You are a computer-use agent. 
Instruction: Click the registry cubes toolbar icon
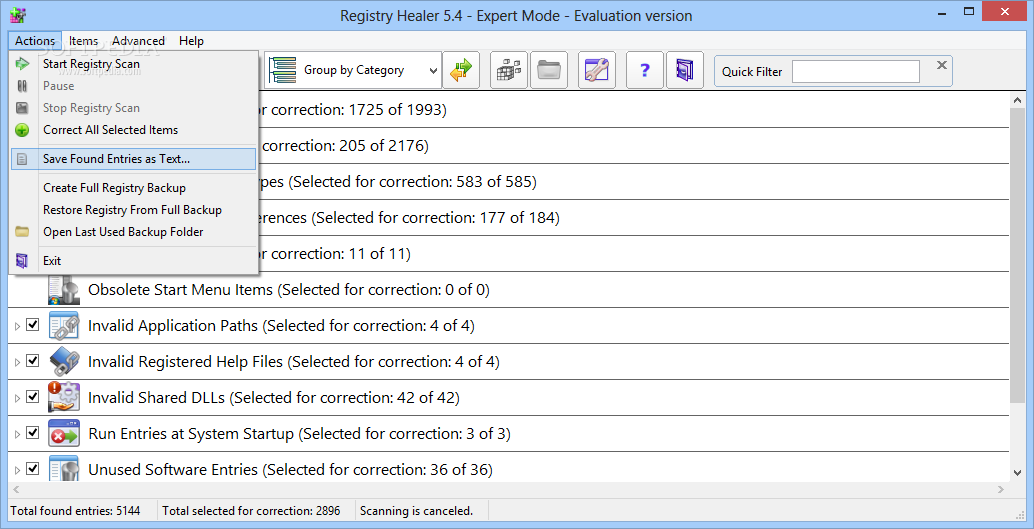pos(509,70)
